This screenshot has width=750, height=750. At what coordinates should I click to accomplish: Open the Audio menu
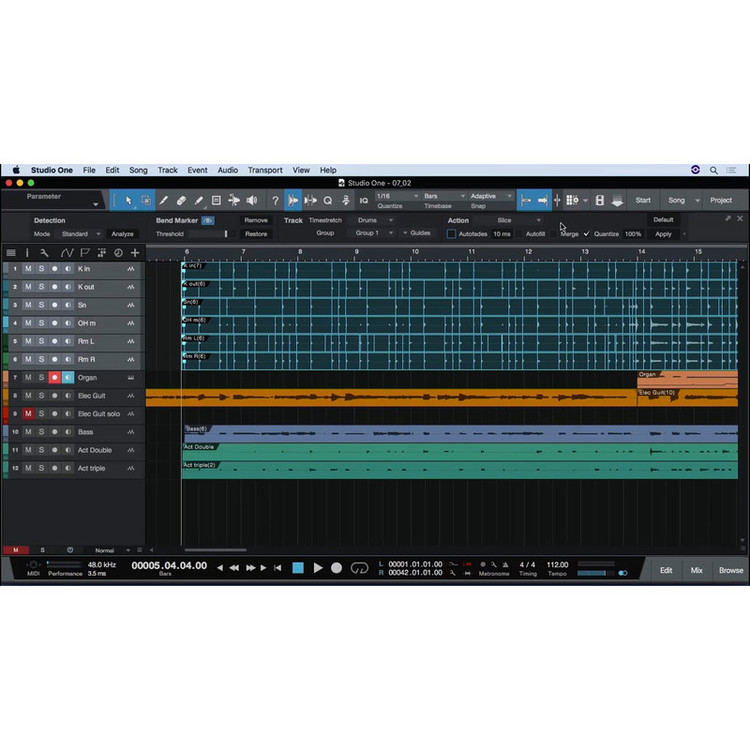click(x=227, y=171)
